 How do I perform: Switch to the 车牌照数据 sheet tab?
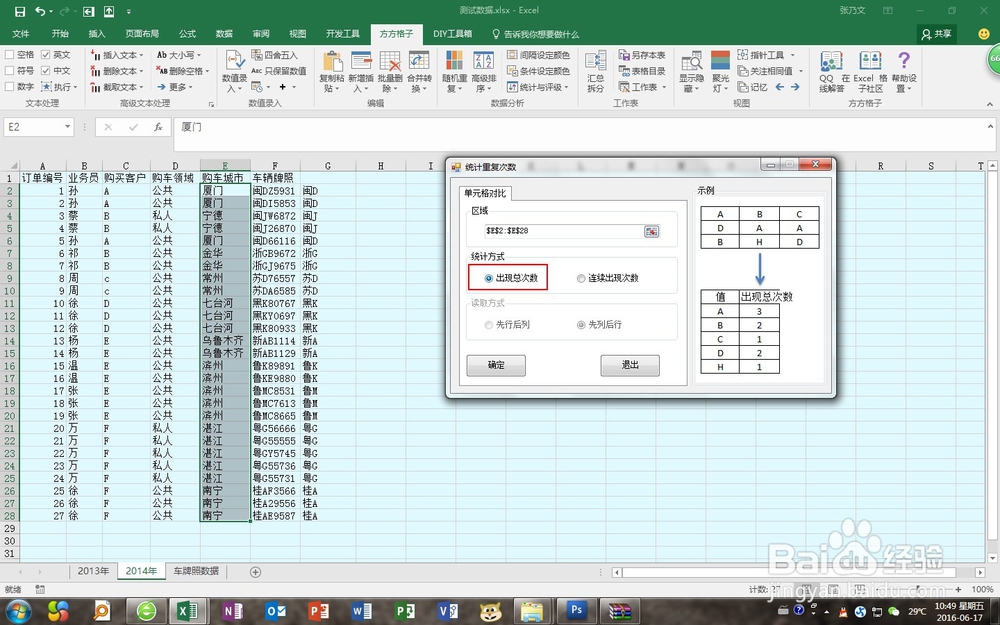click(196, 571)
